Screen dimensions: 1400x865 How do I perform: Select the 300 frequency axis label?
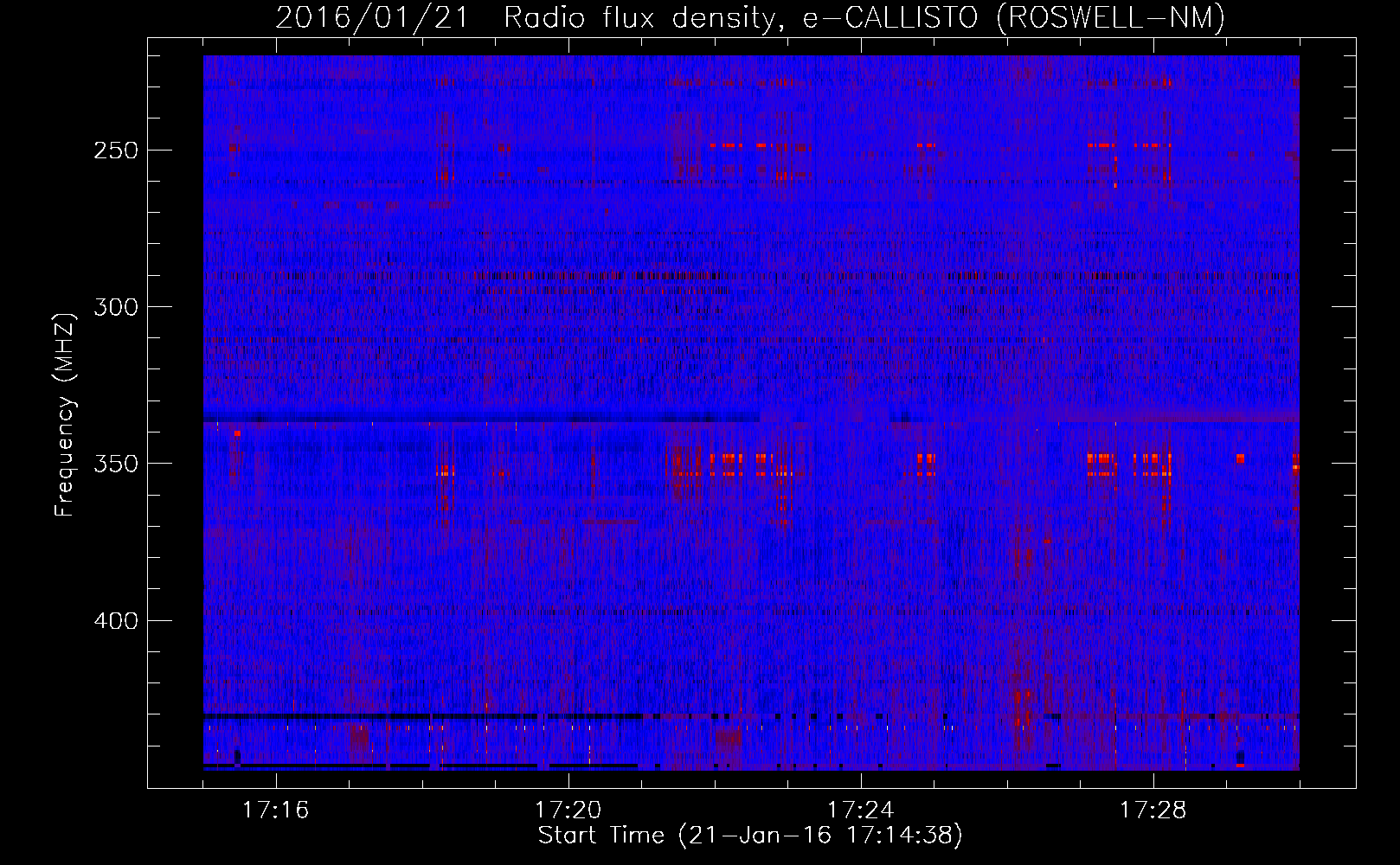(115, 307)
